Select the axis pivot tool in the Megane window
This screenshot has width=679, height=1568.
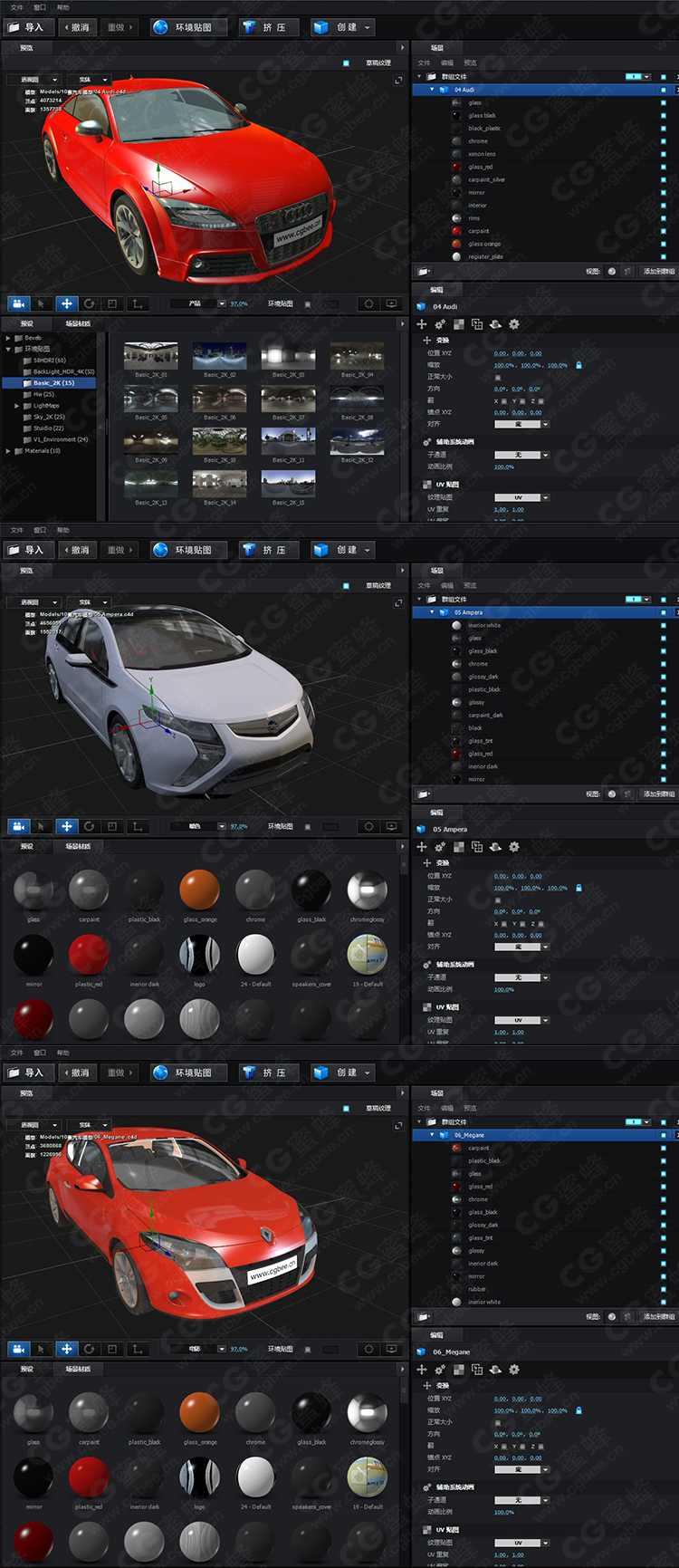[137, 1349]
